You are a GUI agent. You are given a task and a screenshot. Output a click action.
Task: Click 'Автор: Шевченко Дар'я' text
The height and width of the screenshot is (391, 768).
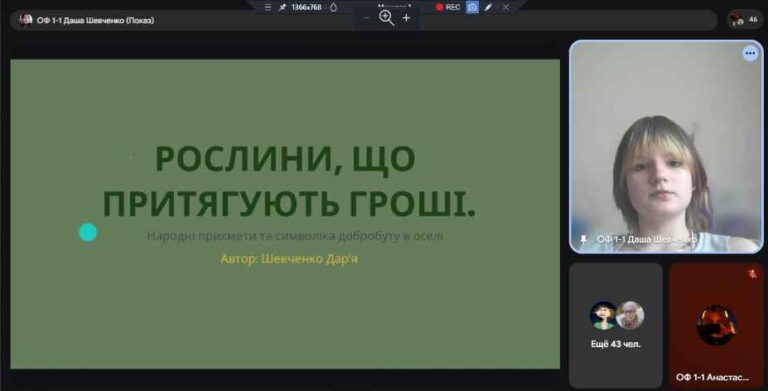pos(289,259)
